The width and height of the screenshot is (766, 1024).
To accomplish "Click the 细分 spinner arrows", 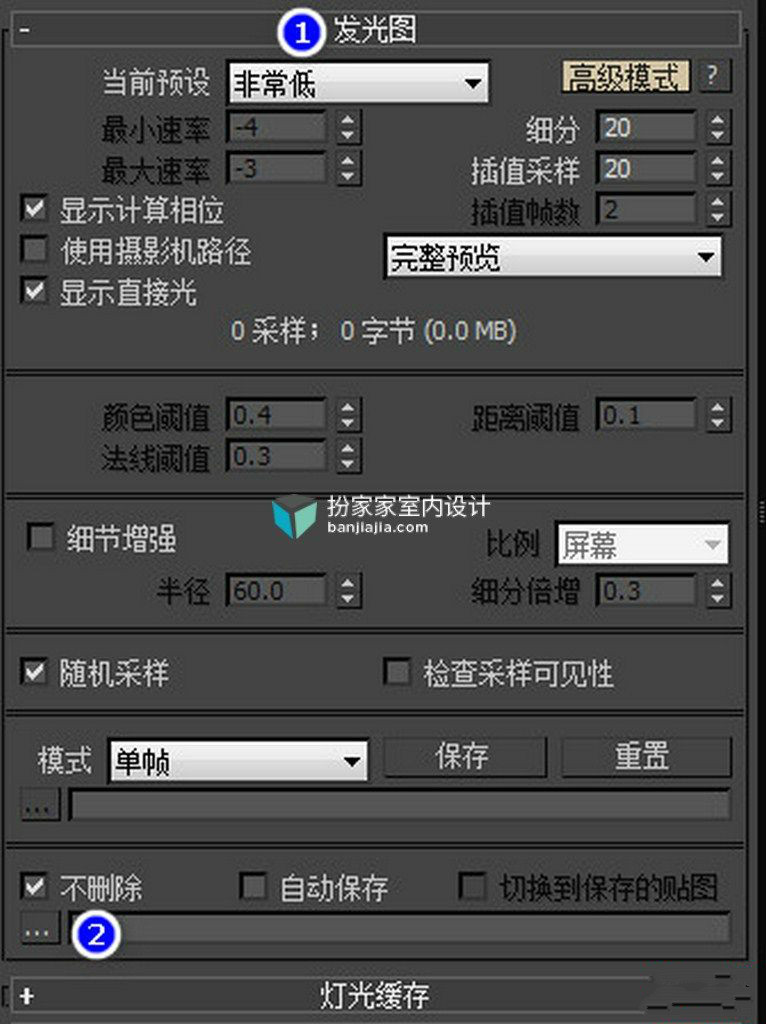I will point(718,127).
